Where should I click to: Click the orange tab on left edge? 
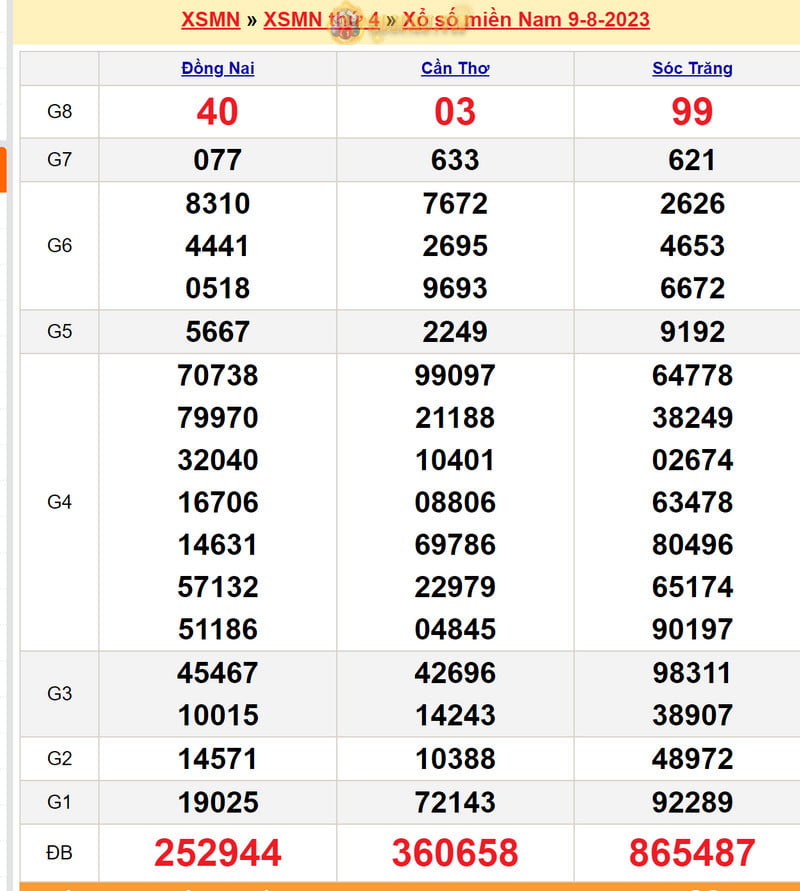point(3,169)
